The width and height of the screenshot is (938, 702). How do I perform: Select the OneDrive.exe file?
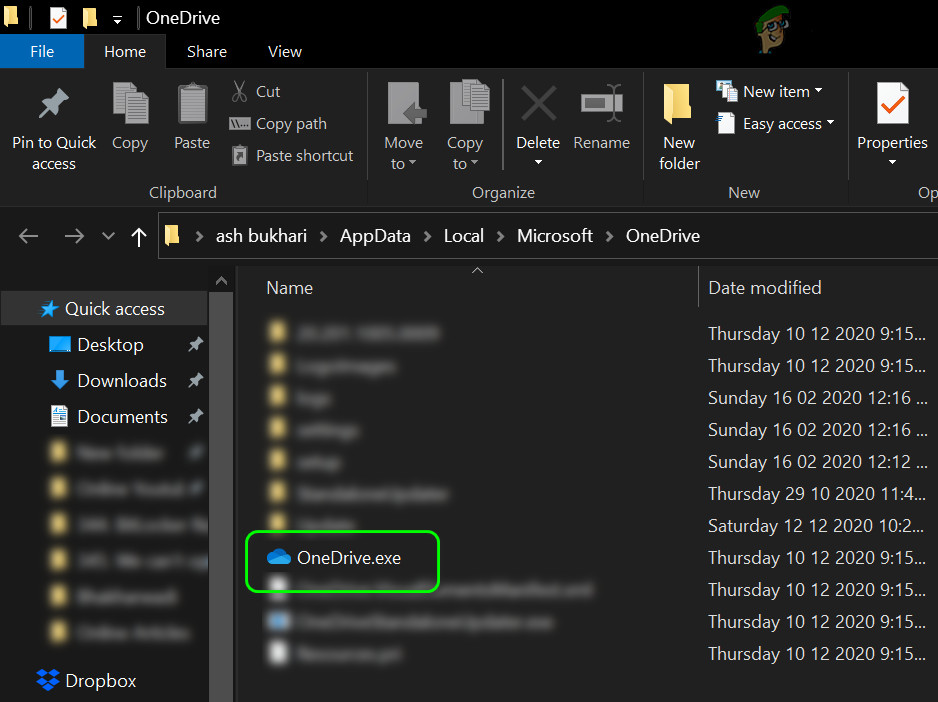[349, 558]
